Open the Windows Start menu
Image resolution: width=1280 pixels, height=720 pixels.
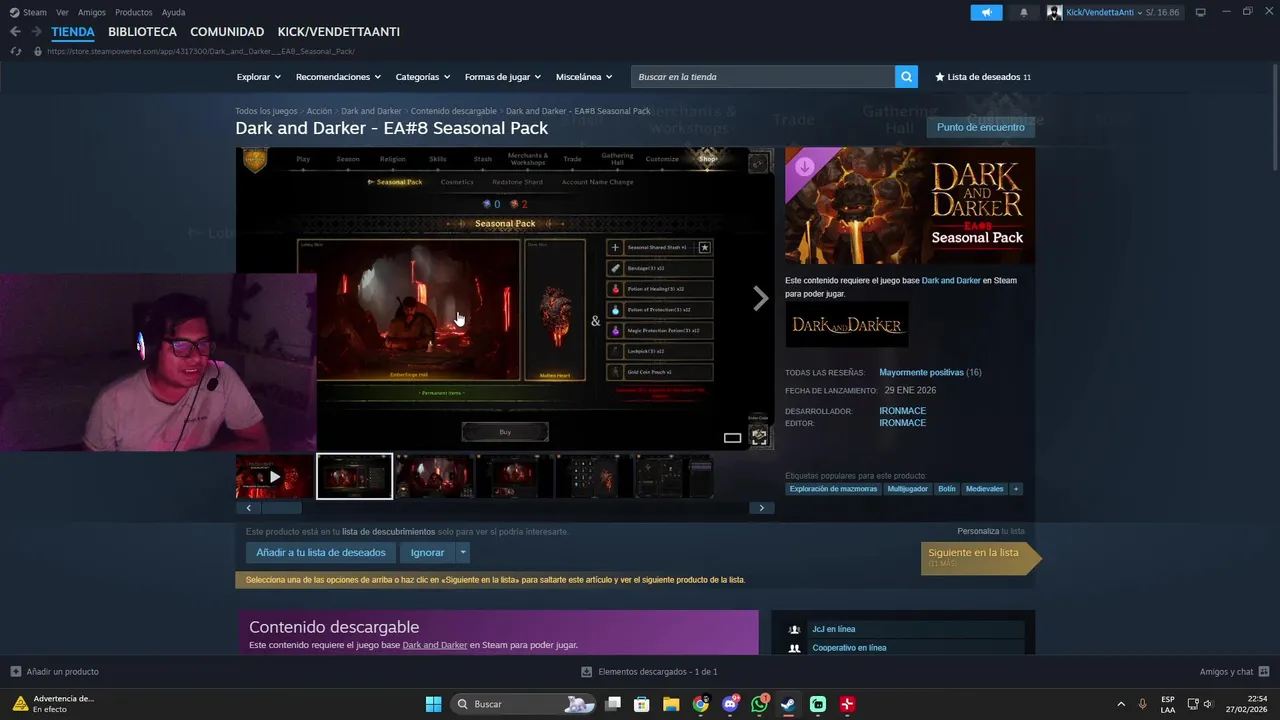(433, 704)
